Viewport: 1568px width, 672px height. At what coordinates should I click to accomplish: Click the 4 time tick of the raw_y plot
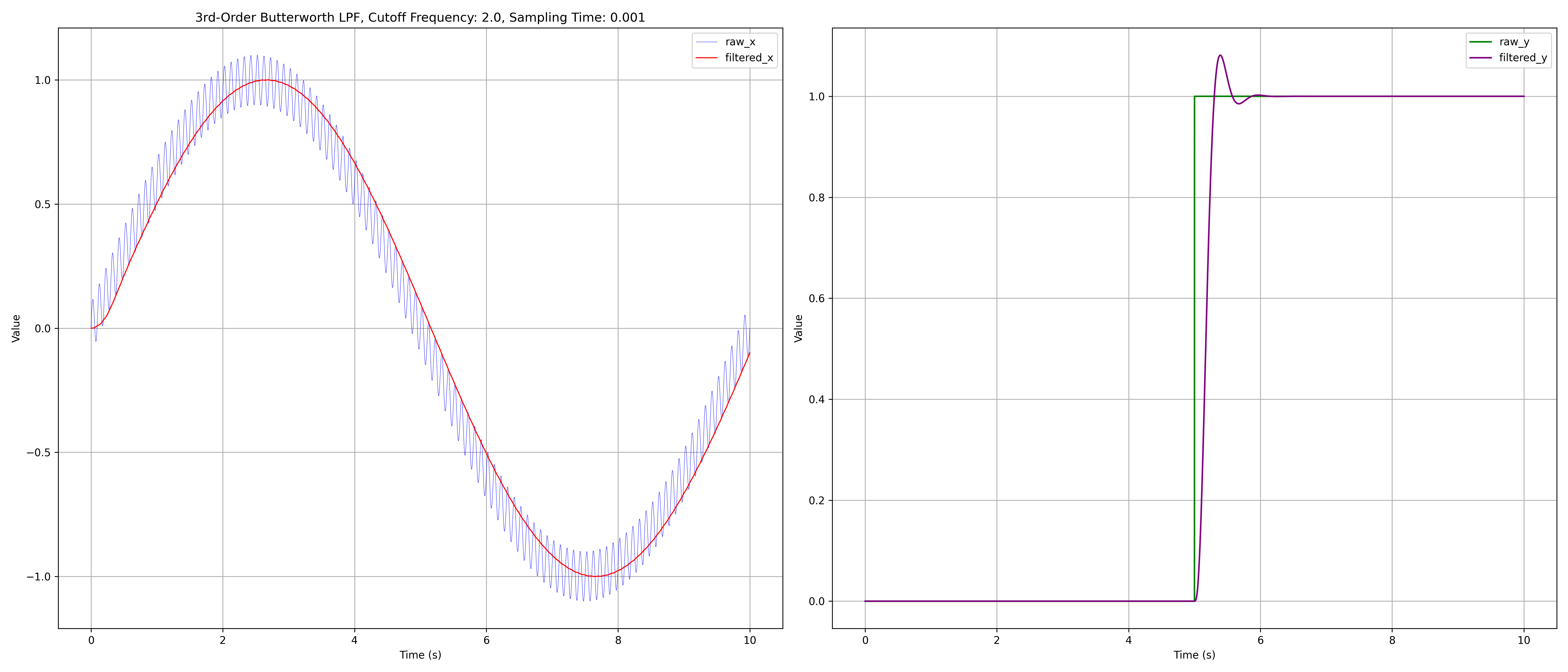[1128, 640]
